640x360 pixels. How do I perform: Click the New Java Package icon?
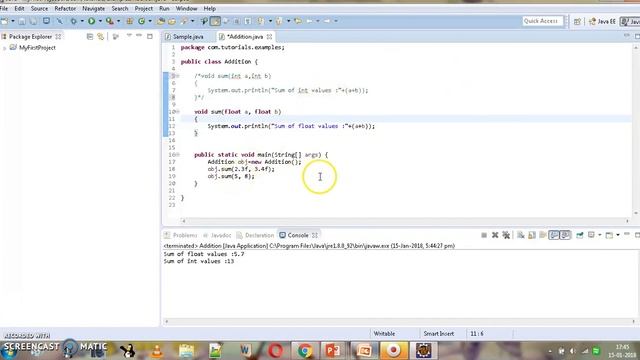pyautogui.click(x=130, y=21)
